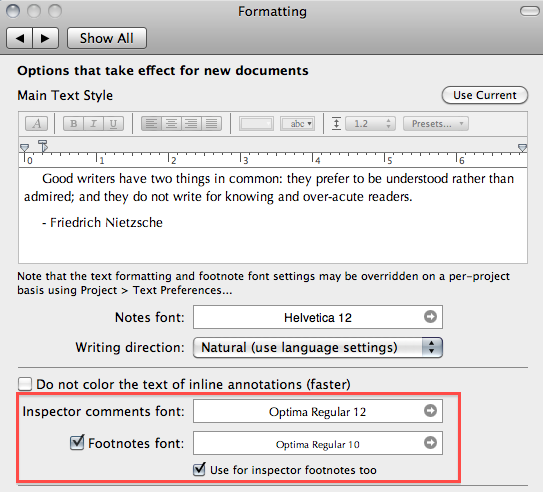543x492 pixels.
Task: Click the Use Current button
Action: click(485, 95)
